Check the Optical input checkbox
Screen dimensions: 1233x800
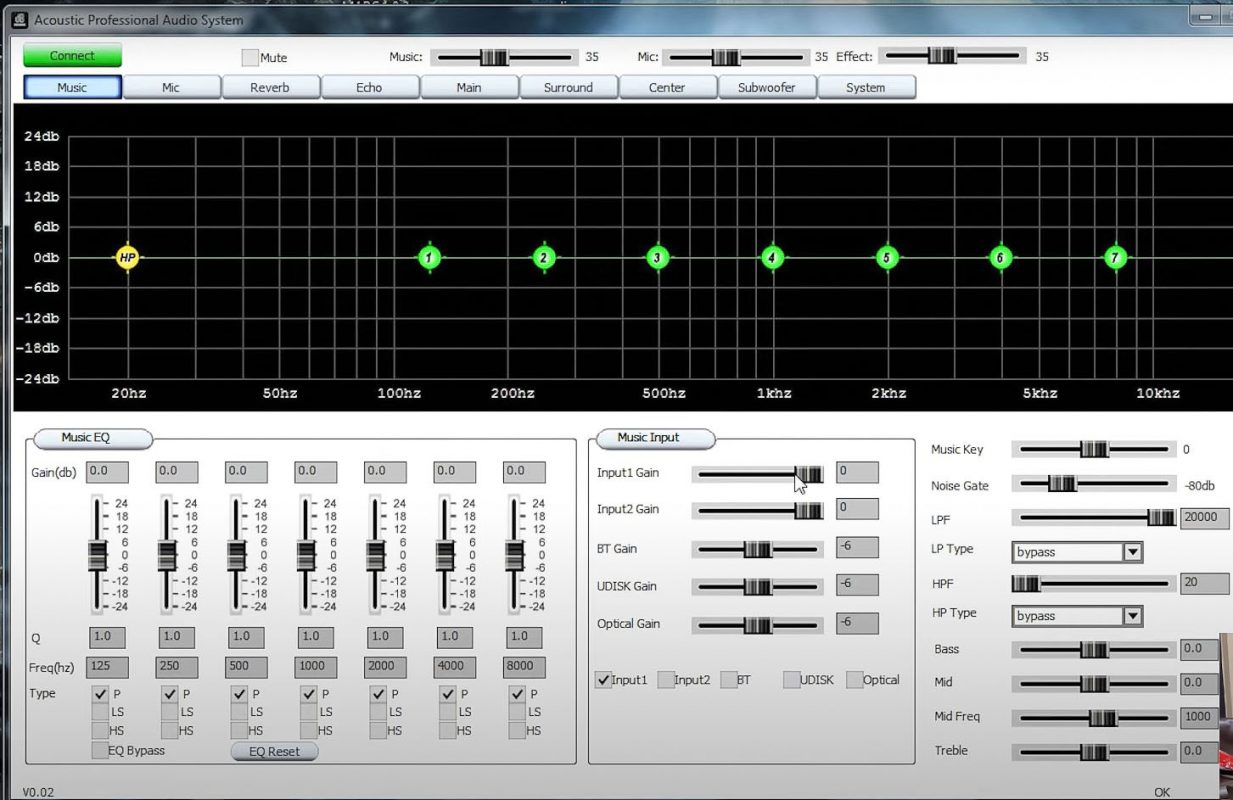[854, 680]
